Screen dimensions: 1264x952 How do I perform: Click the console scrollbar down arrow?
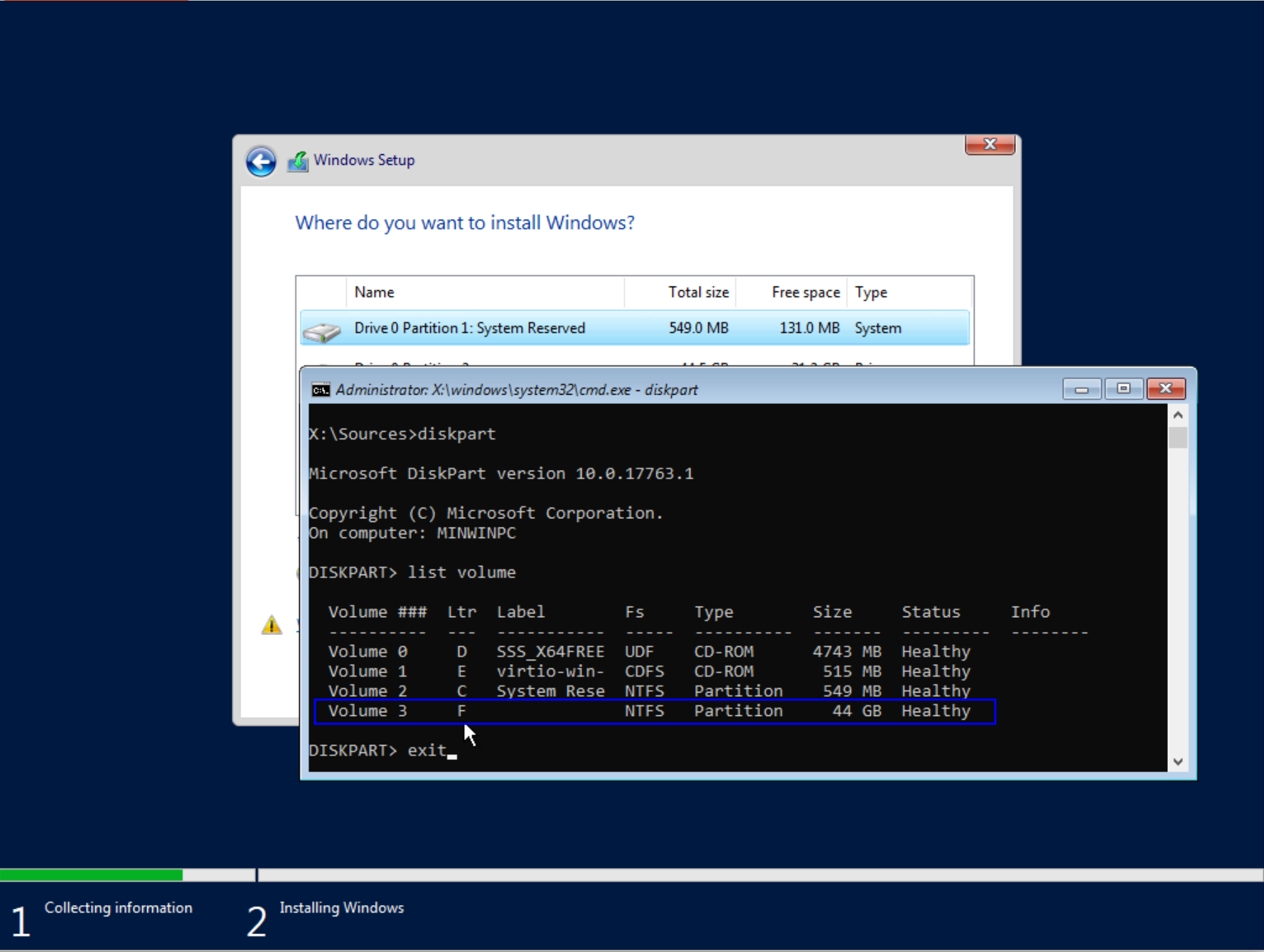pyautogui.click(x=1178, y=761)
